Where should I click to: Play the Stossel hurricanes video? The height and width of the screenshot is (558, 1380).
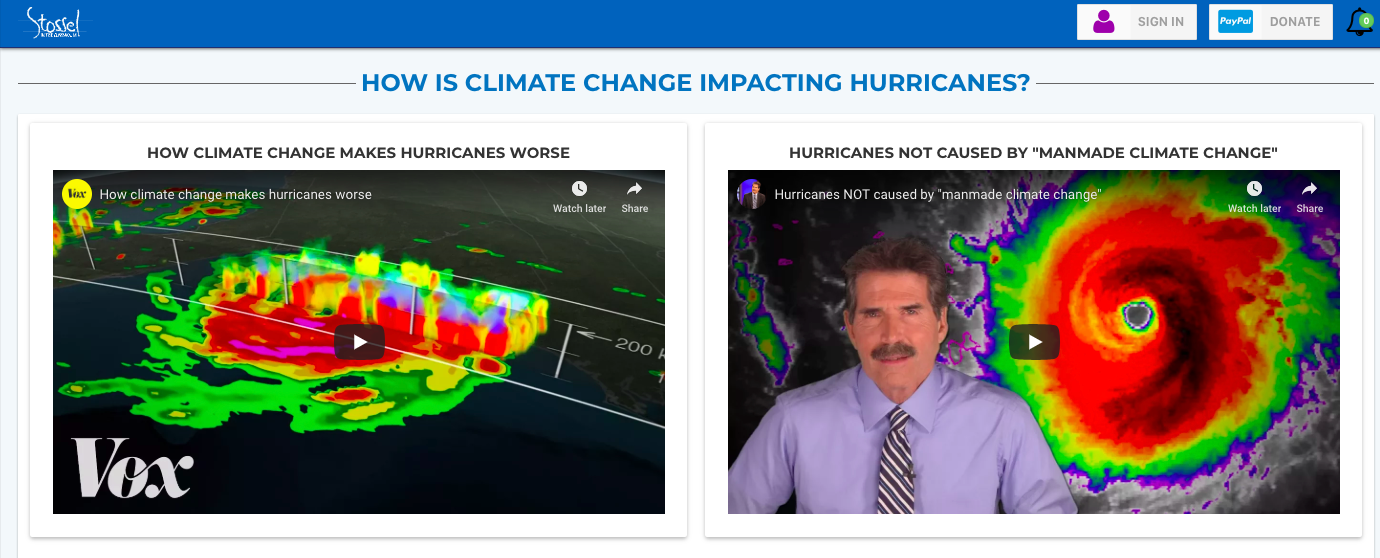pyautogui.click(x=1034, y=342)
